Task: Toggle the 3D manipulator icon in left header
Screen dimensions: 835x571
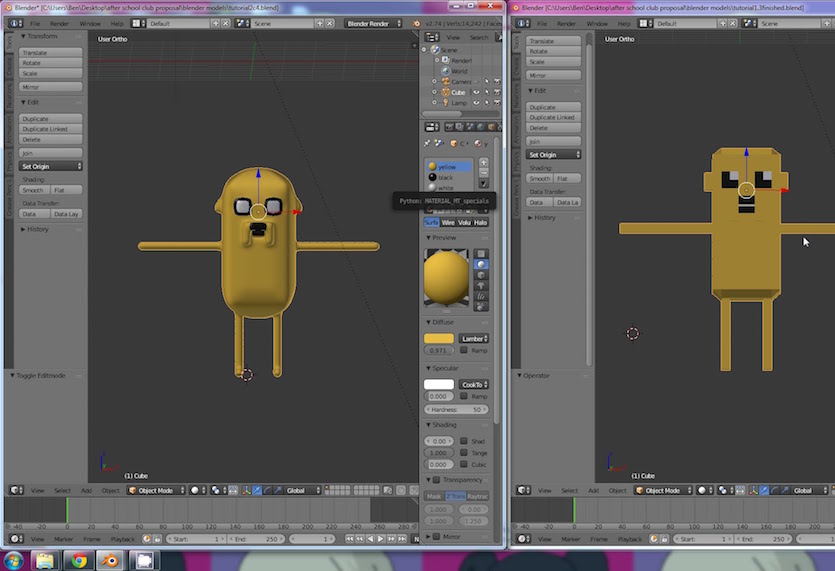Action: (x=247, y=490)
